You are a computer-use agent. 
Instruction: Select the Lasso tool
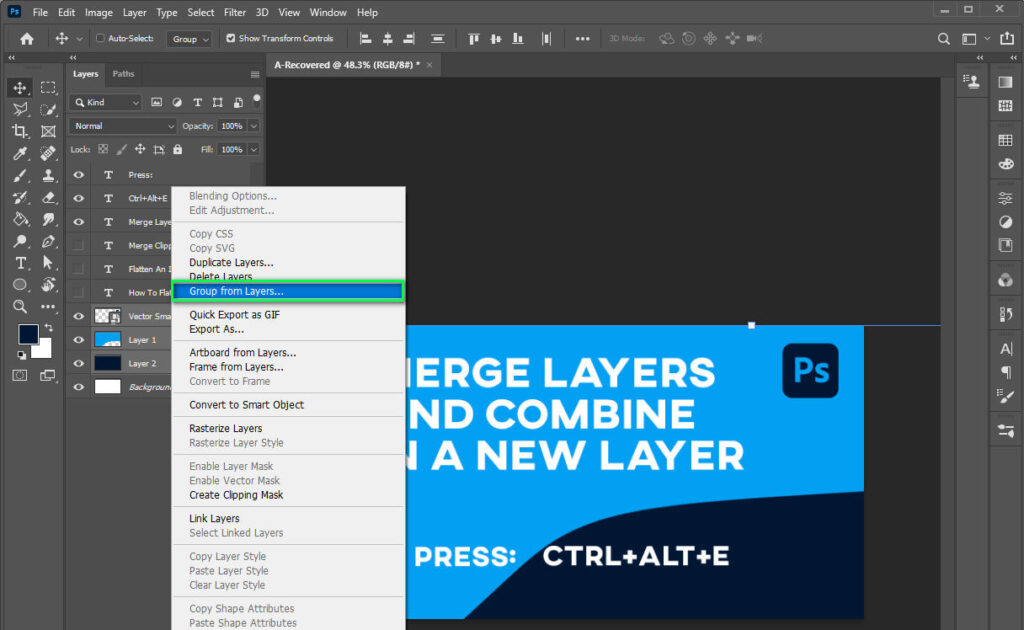pos(20,109)
